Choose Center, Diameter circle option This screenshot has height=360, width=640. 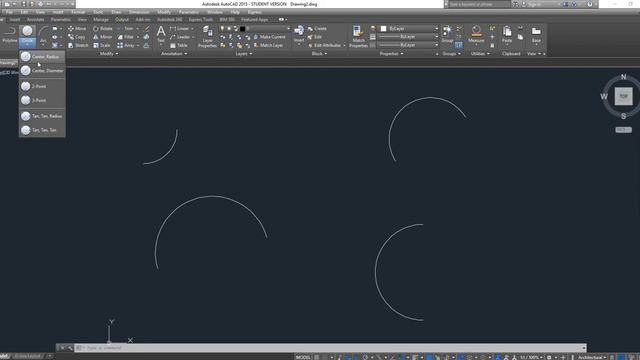point(42,71)
